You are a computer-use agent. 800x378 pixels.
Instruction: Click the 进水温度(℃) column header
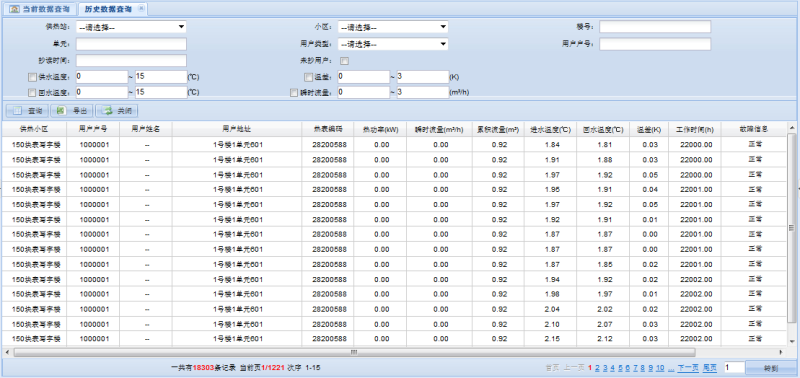551,129
